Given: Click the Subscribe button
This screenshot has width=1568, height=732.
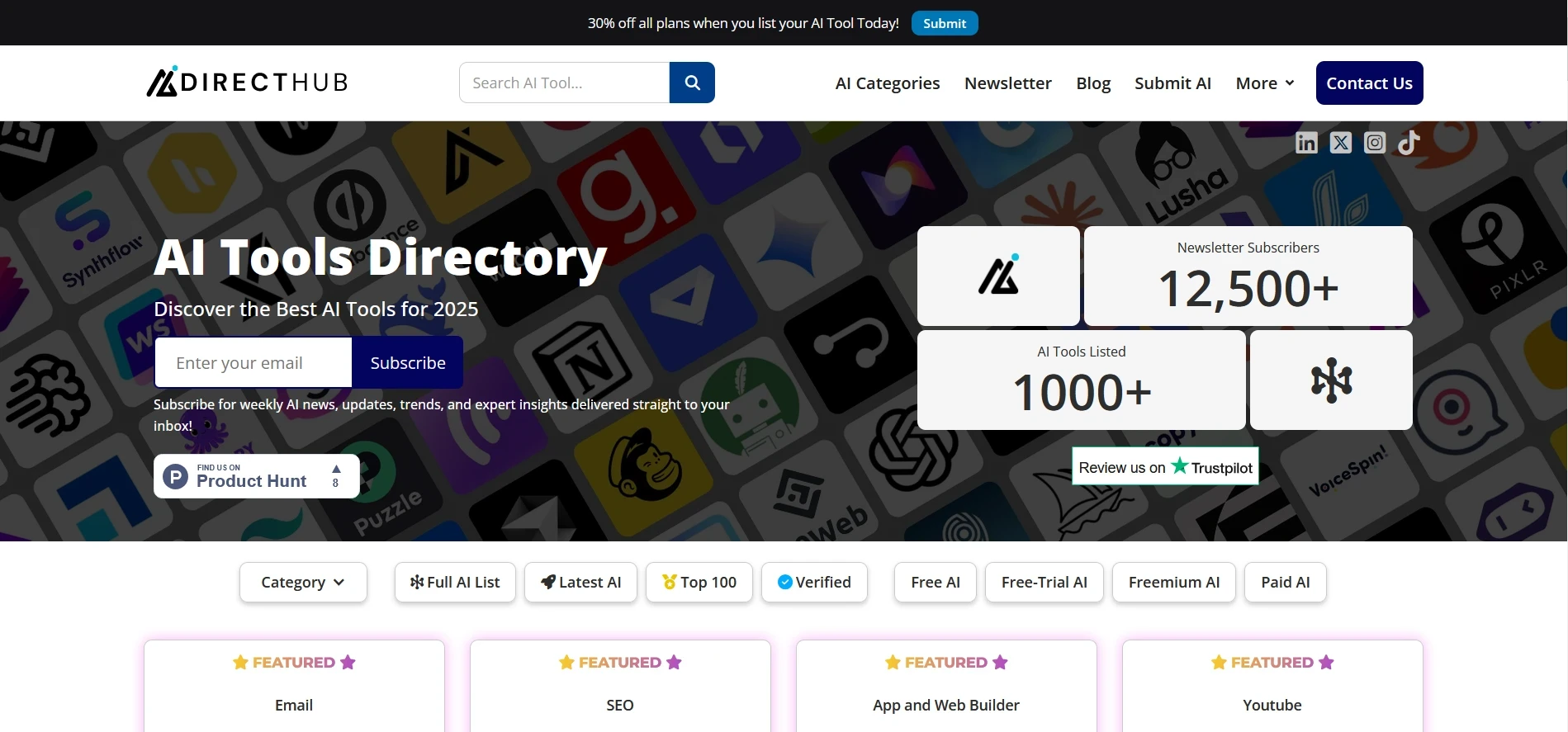Looking at the screenshot, I should click(408, 362).
